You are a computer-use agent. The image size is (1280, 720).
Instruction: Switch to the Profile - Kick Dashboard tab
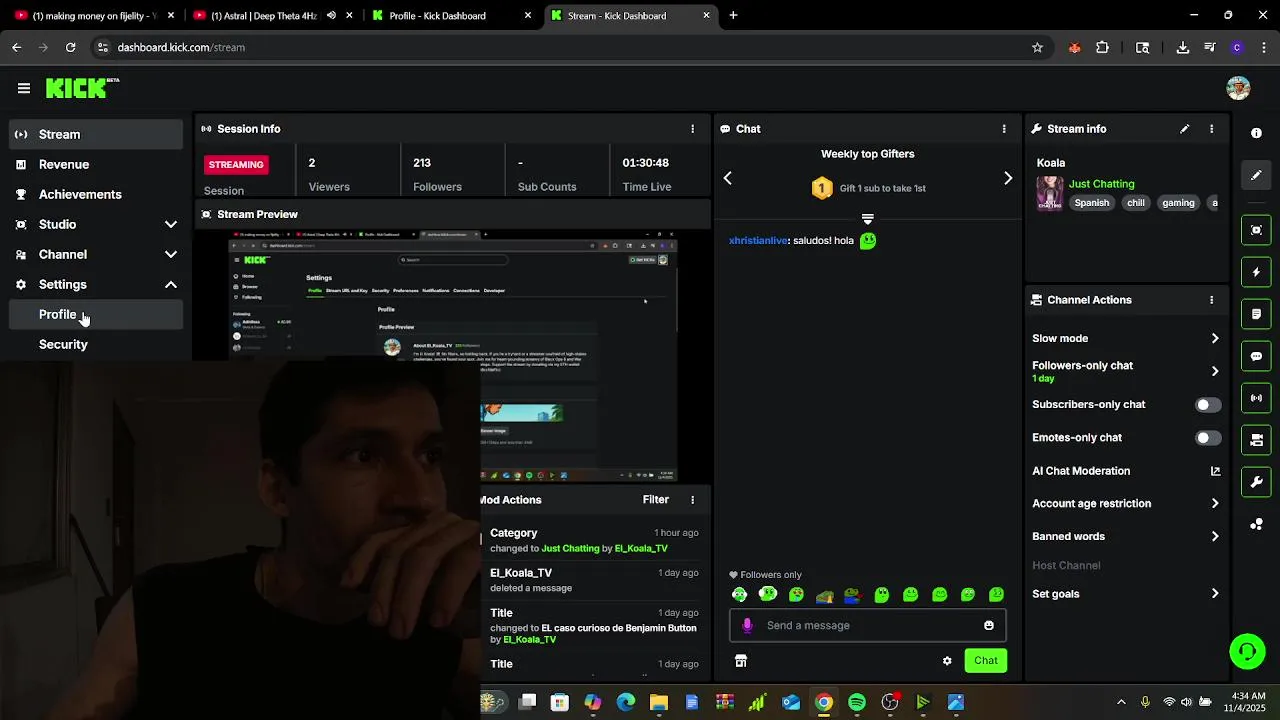pos(452,15)
